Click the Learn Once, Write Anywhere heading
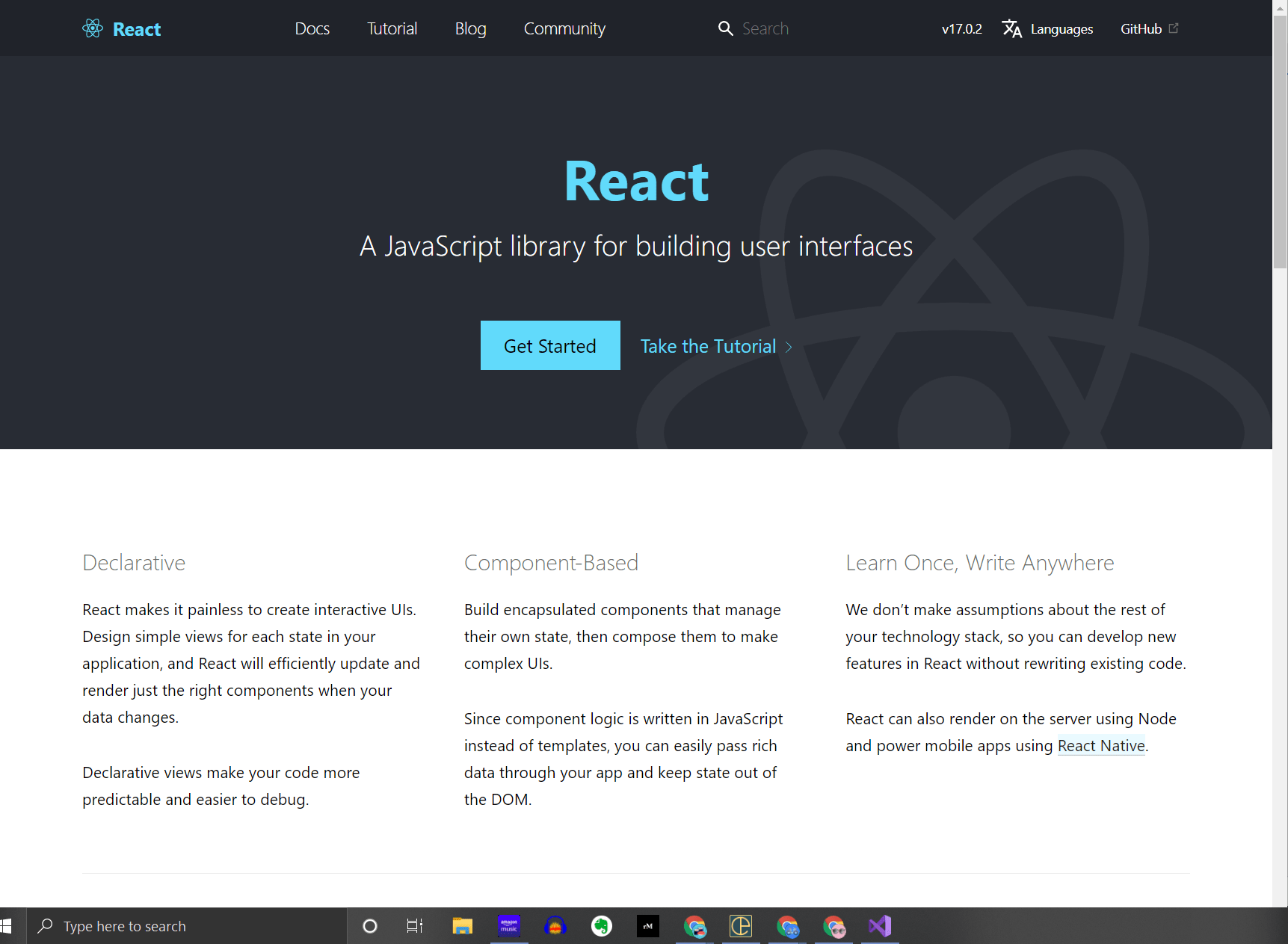 click(x=980, y=563)
